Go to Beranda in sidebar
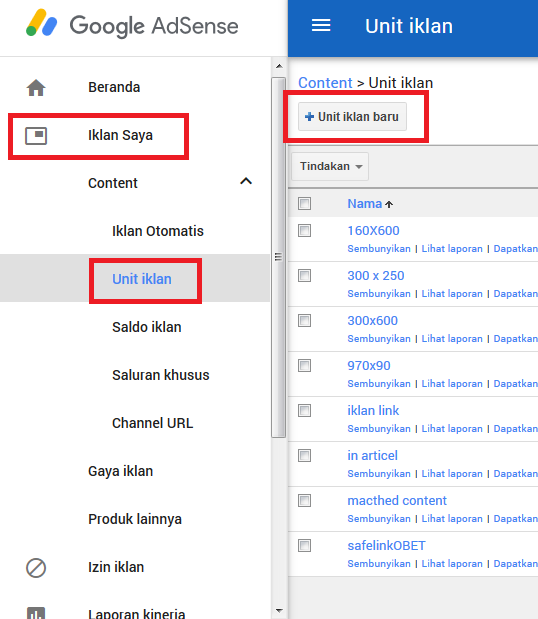Viewport: 538px width, 619px height. click(114, 87)
